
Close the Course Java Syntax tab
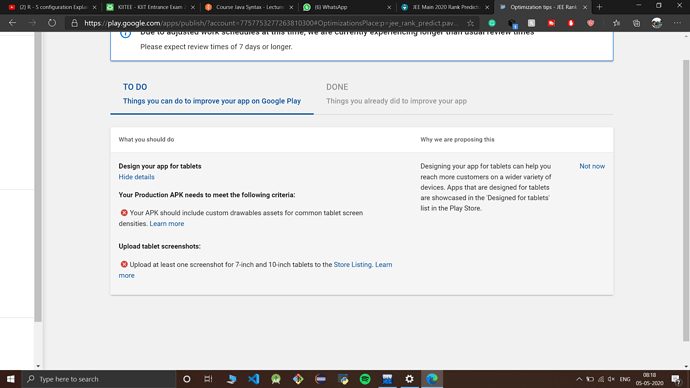tap(291, 7)
